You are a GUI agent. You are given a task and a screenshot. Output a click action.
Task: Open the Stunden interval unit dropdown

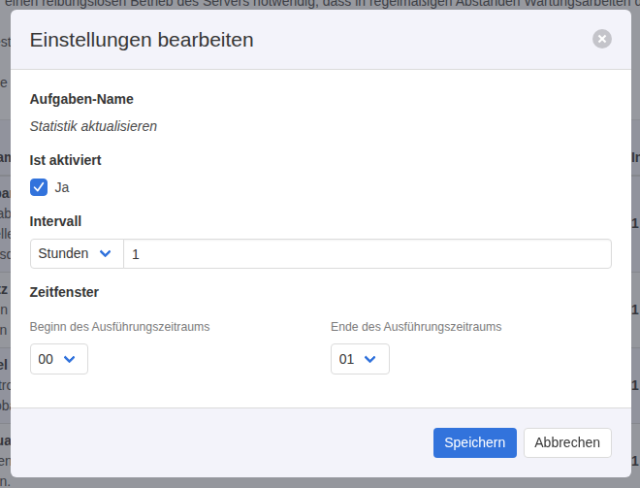[77, 254]
